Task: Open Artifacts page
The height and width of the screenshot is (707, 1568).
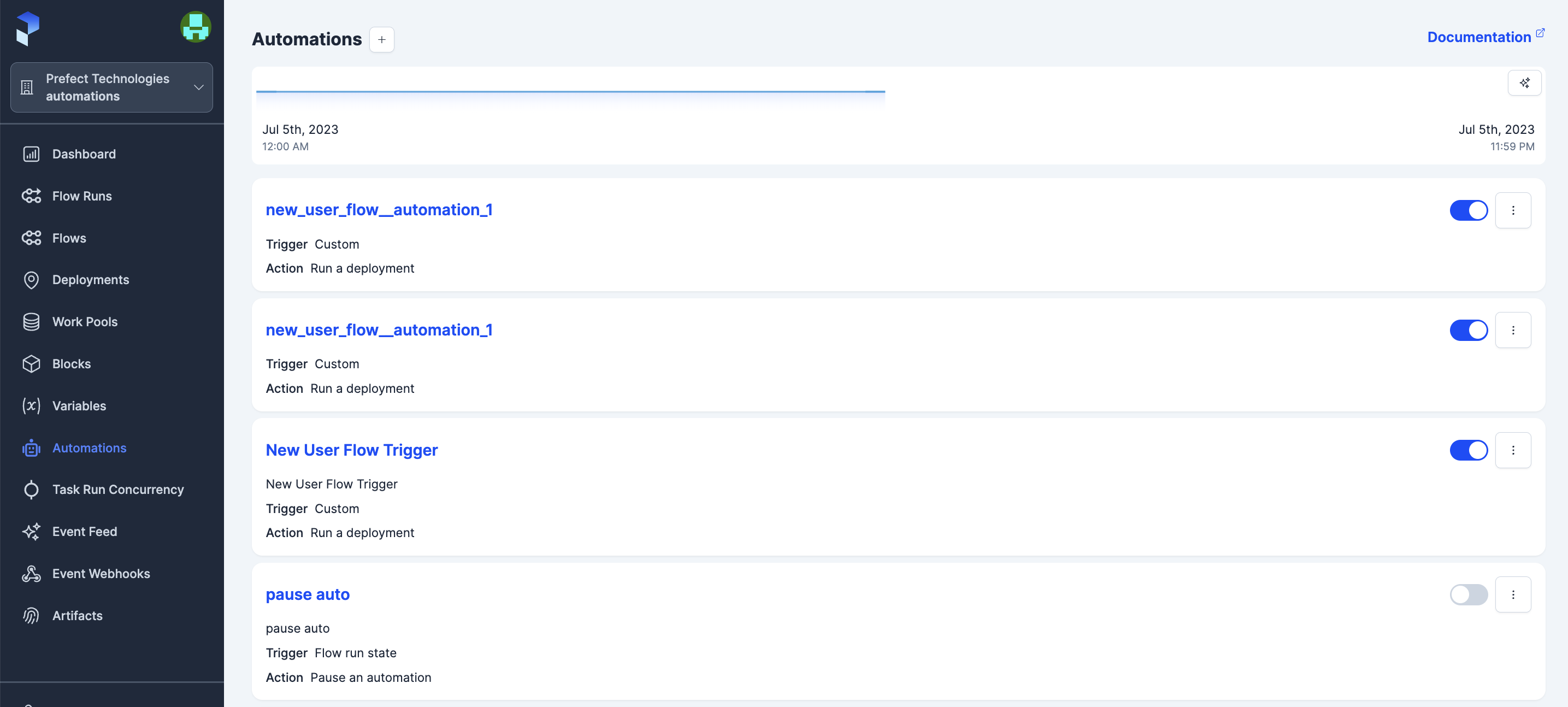Action: tap(77, 616)
